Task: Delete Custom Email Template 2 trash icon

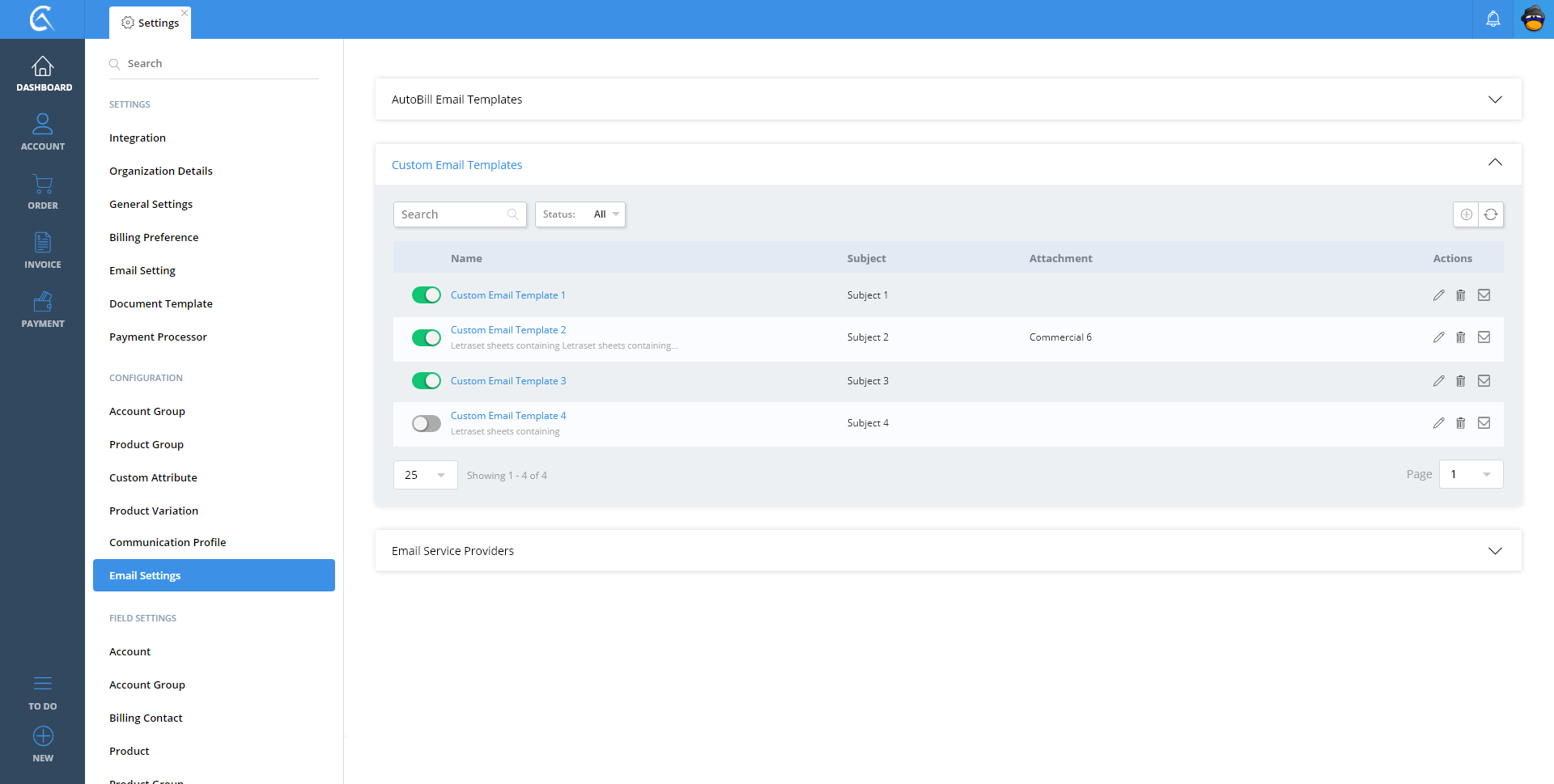Action: [x=1460, y=337]
